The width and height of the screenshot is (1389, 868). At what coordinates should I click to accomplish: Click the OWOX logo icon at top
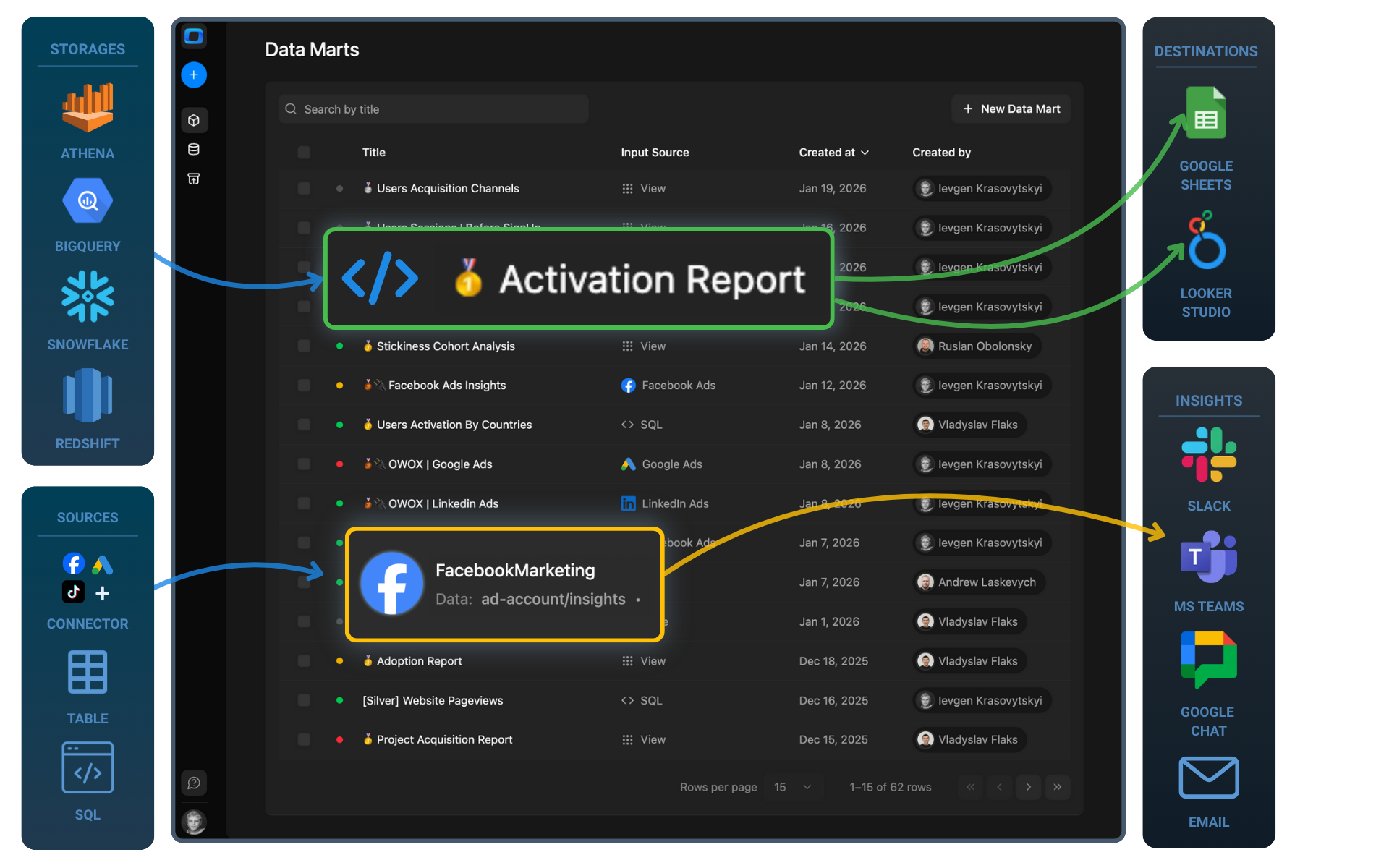coord(194,36)
